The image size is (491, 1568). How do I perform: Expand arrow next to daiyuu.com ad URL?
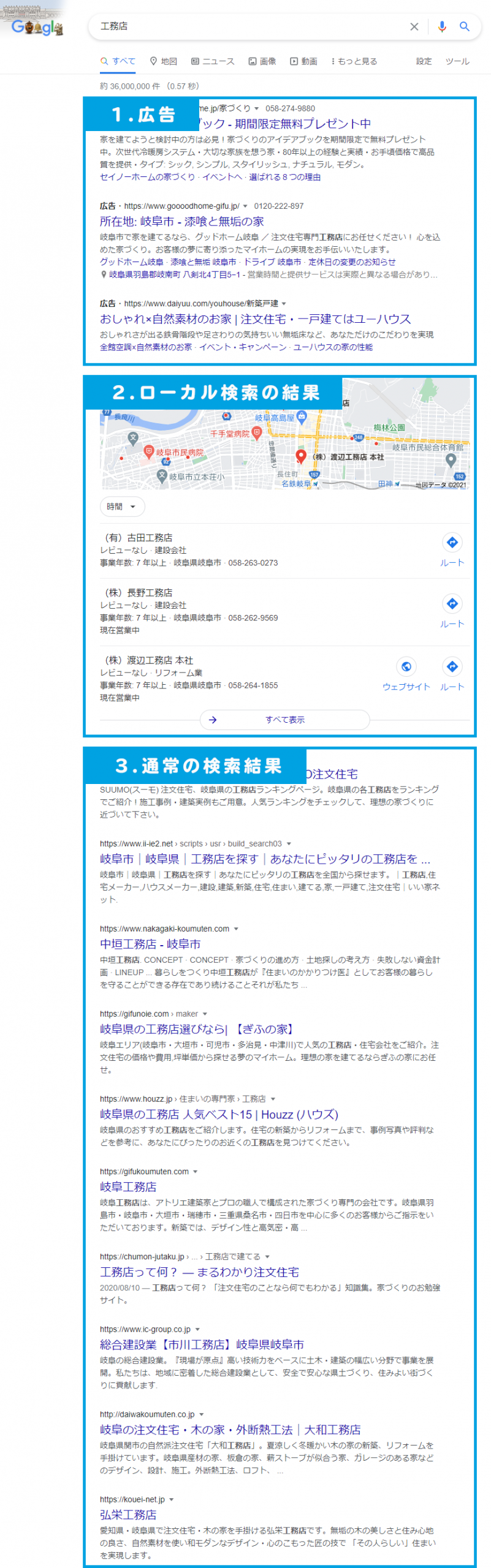tap(284, 304)
